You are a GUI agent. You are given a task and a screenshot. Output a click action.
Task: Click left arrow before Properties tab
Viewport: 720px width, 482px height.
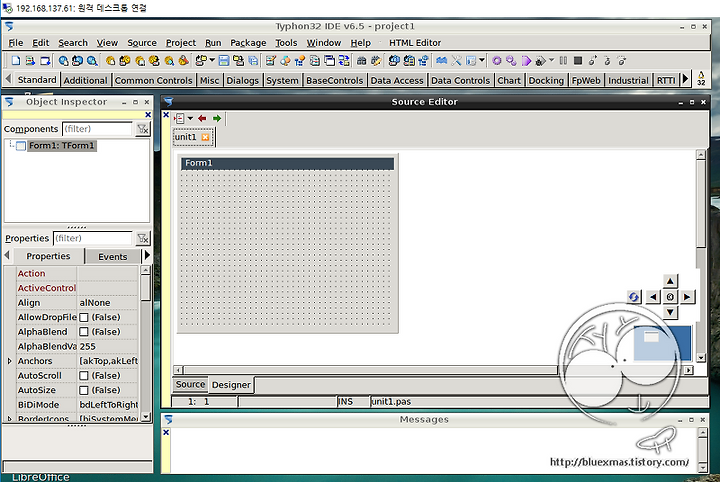click(7, 255)
